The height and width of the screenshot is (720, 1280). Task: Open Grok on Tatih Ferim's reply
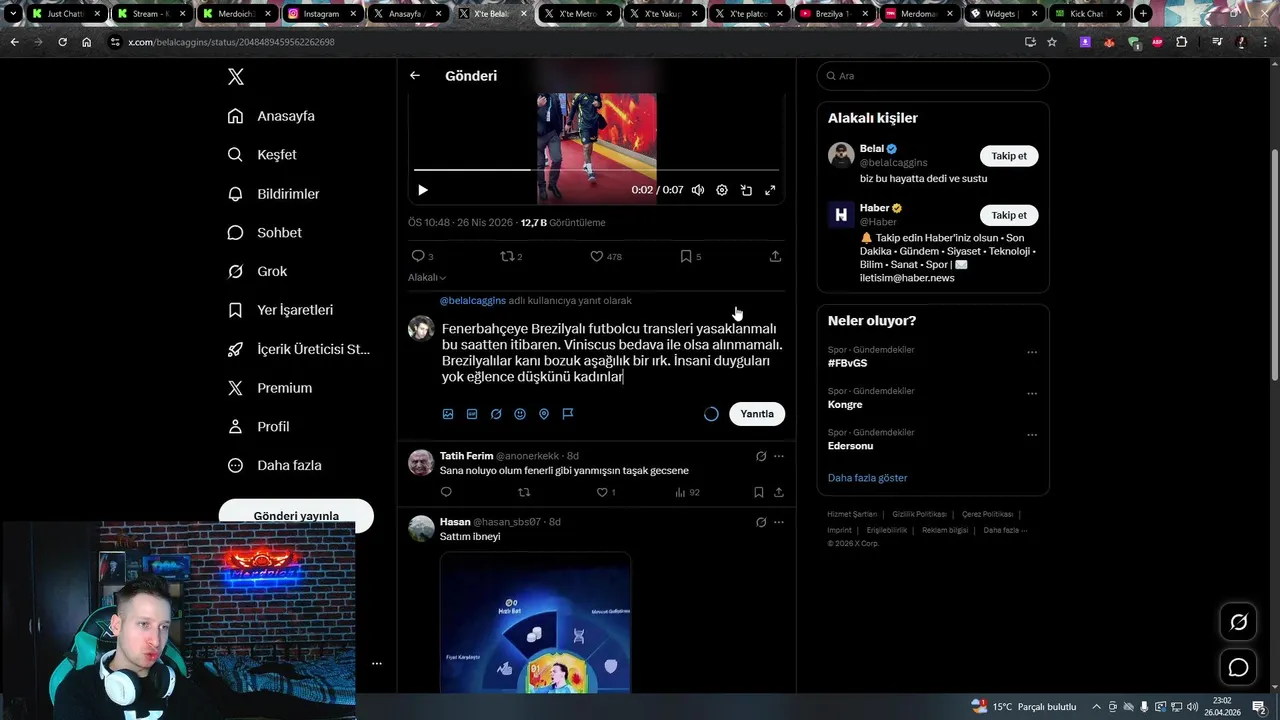[x=761, y=456]
